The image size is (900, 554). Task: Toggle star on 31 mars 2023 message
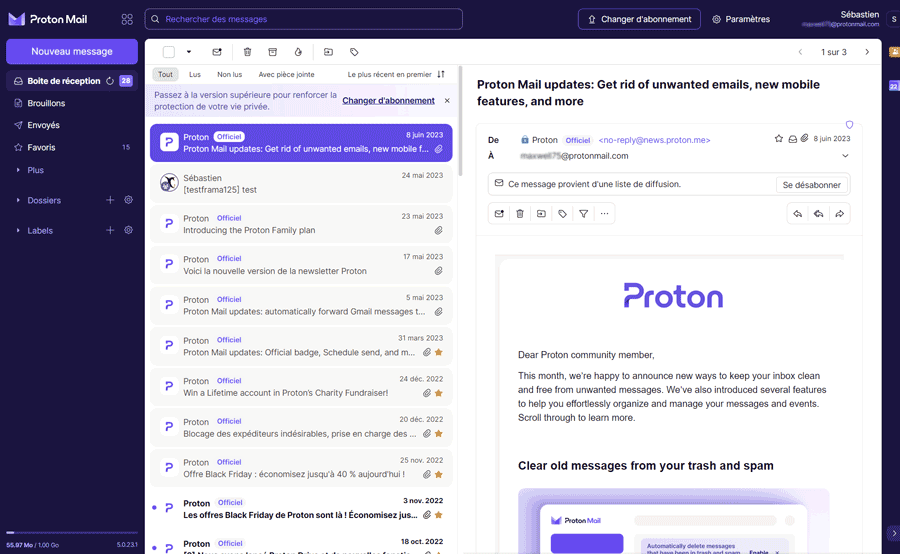point(439,352)
